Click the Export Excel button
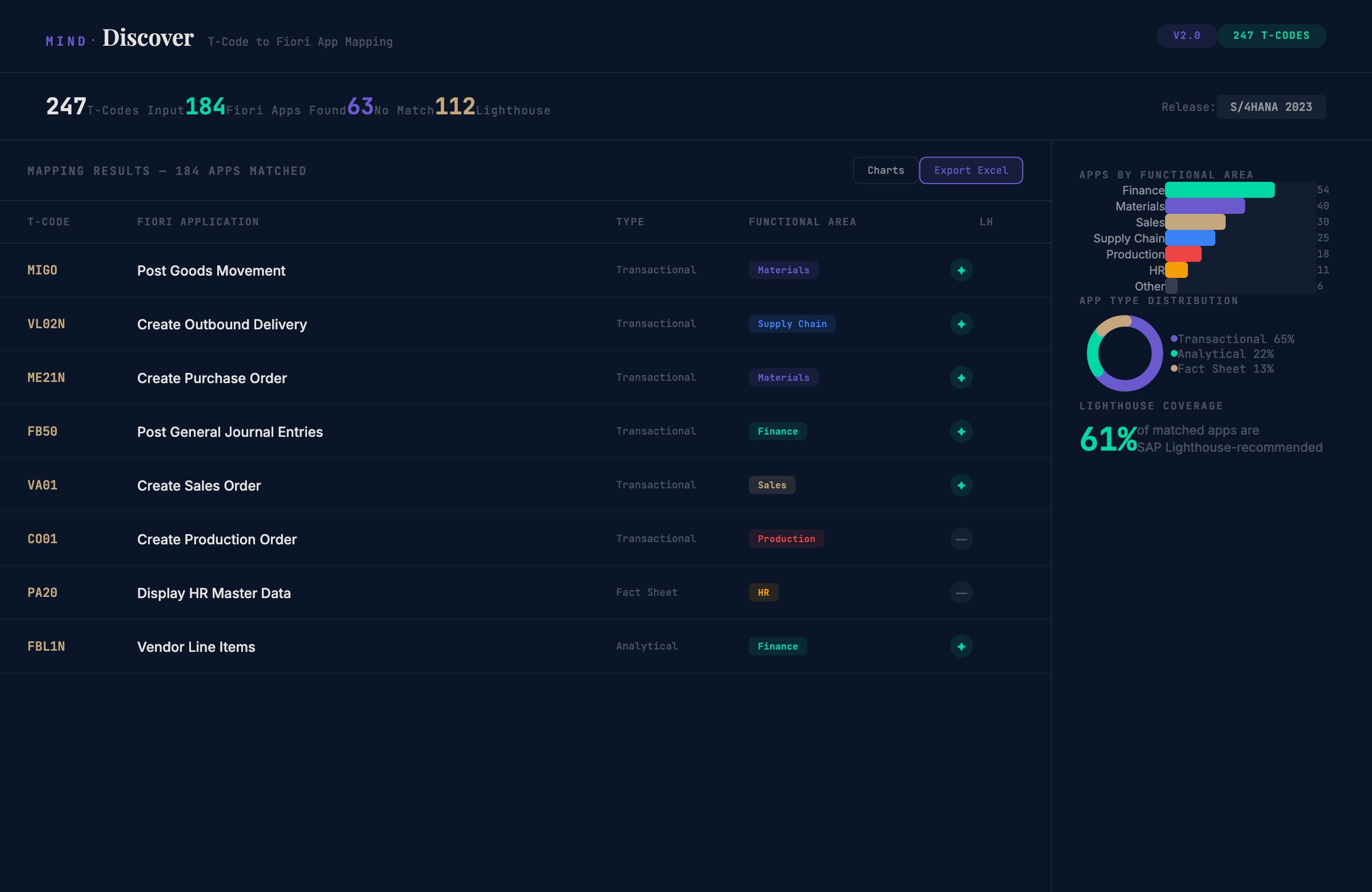This screenshot has width=1372, height=892. (971, 170)
